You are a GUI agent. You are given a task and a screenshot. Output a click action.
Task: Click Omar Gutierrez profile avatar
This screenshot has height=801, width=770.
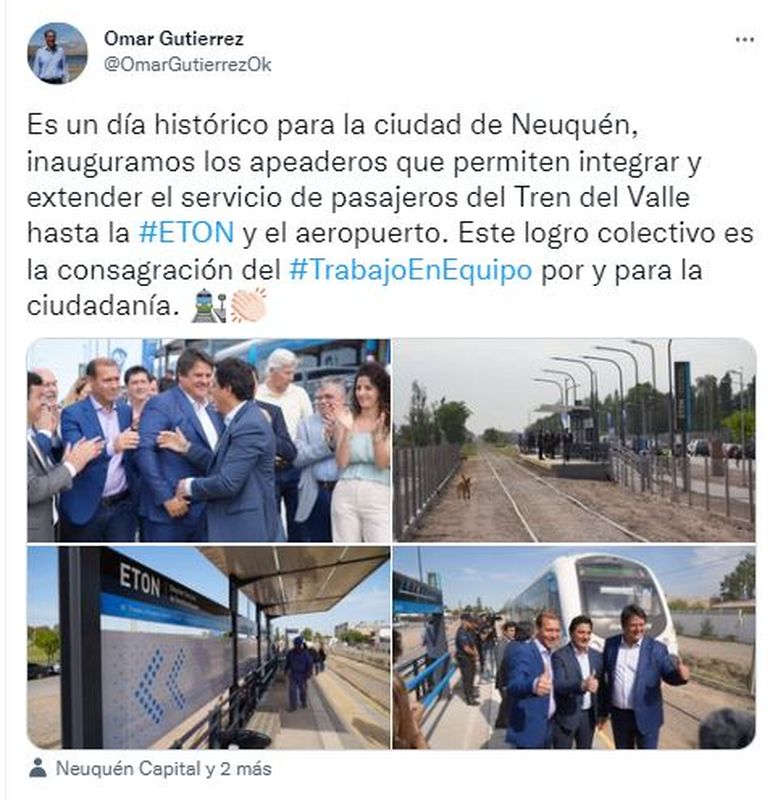(57, 53)
